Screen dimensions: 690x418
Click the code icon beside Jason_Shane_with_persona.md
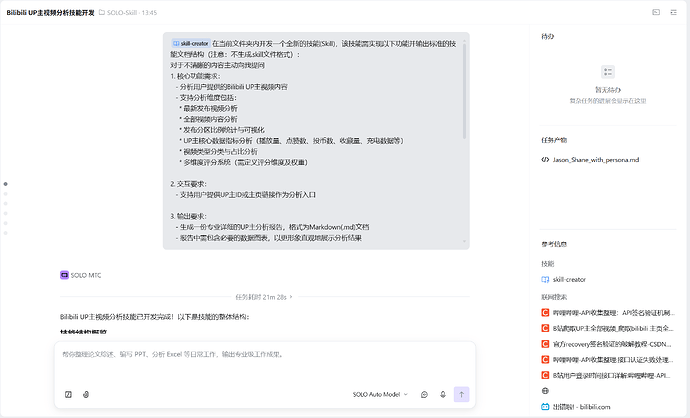tap(545, 160)
